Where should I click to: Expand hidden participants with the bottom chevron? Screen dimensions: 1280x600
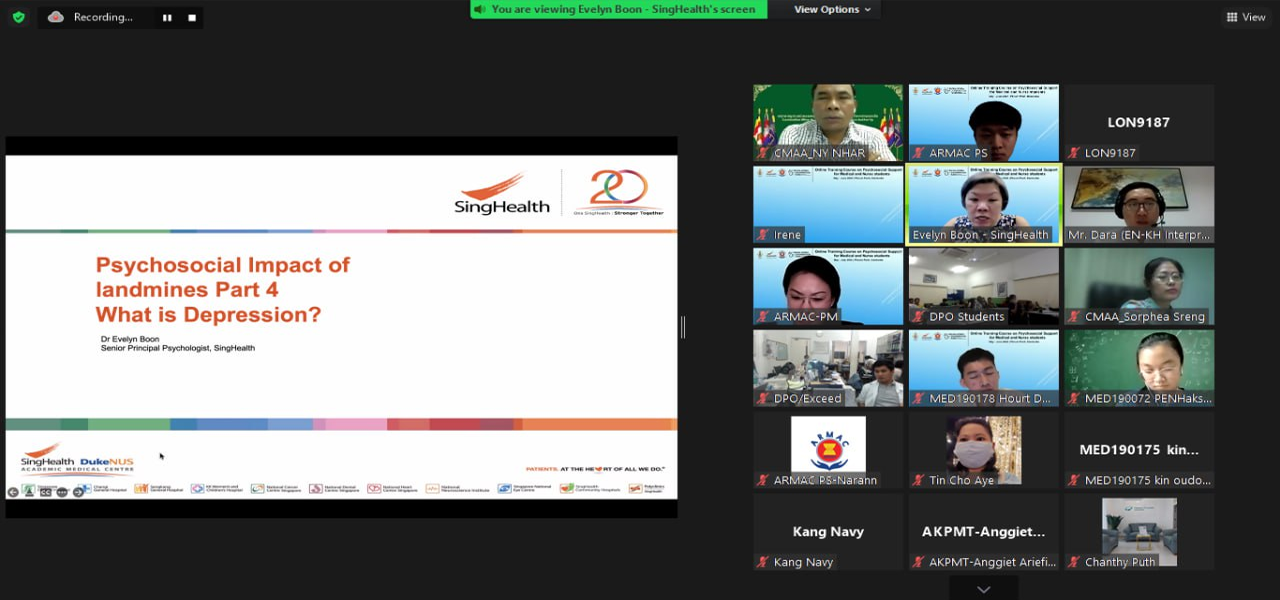click(983, 591)
